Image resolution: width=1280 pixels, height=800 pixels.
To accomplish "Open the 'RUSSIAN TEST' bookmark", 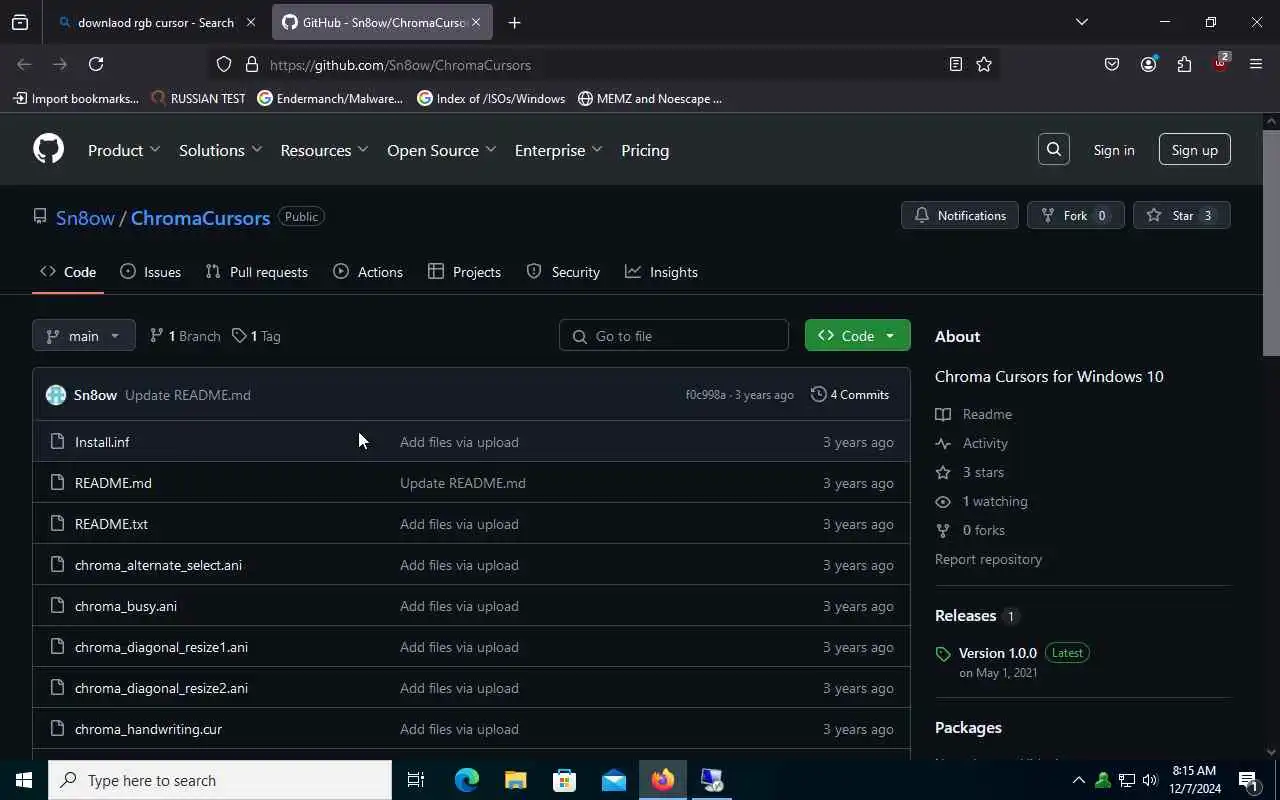I will 198,99.
